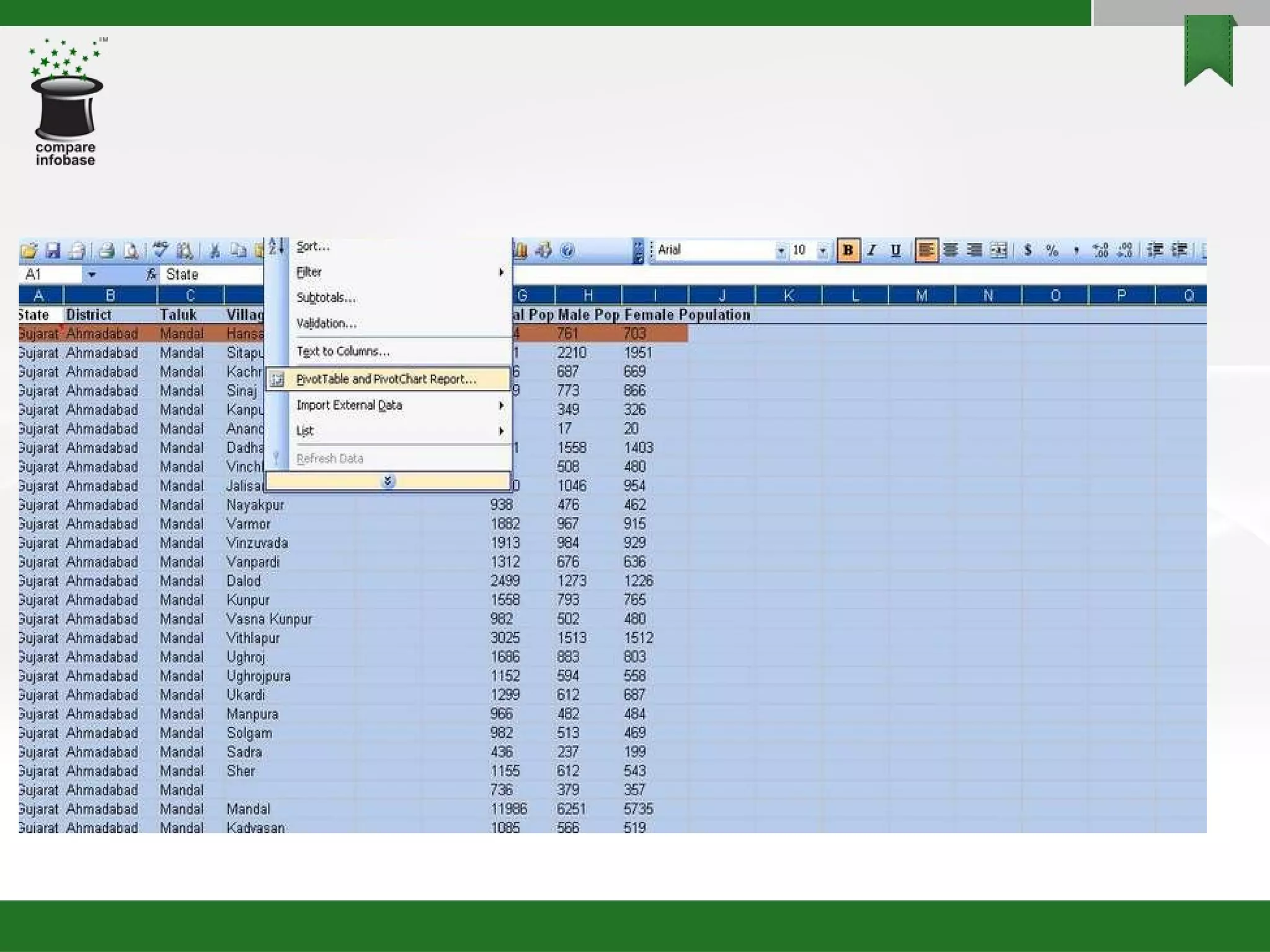Image resolution: width=1270 pixels, height=952 pixels.
Task: Click Merge and Center icon
Action: (998, 250)
